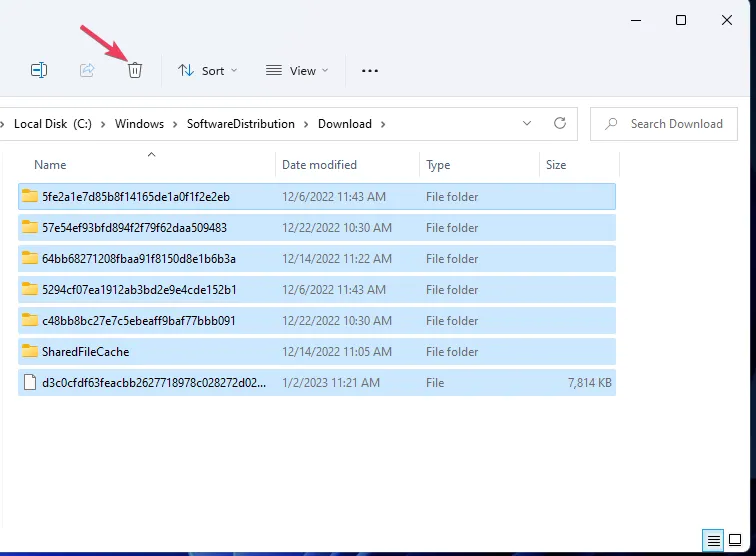Click the 7,814 KB size cell

[590, 383]
